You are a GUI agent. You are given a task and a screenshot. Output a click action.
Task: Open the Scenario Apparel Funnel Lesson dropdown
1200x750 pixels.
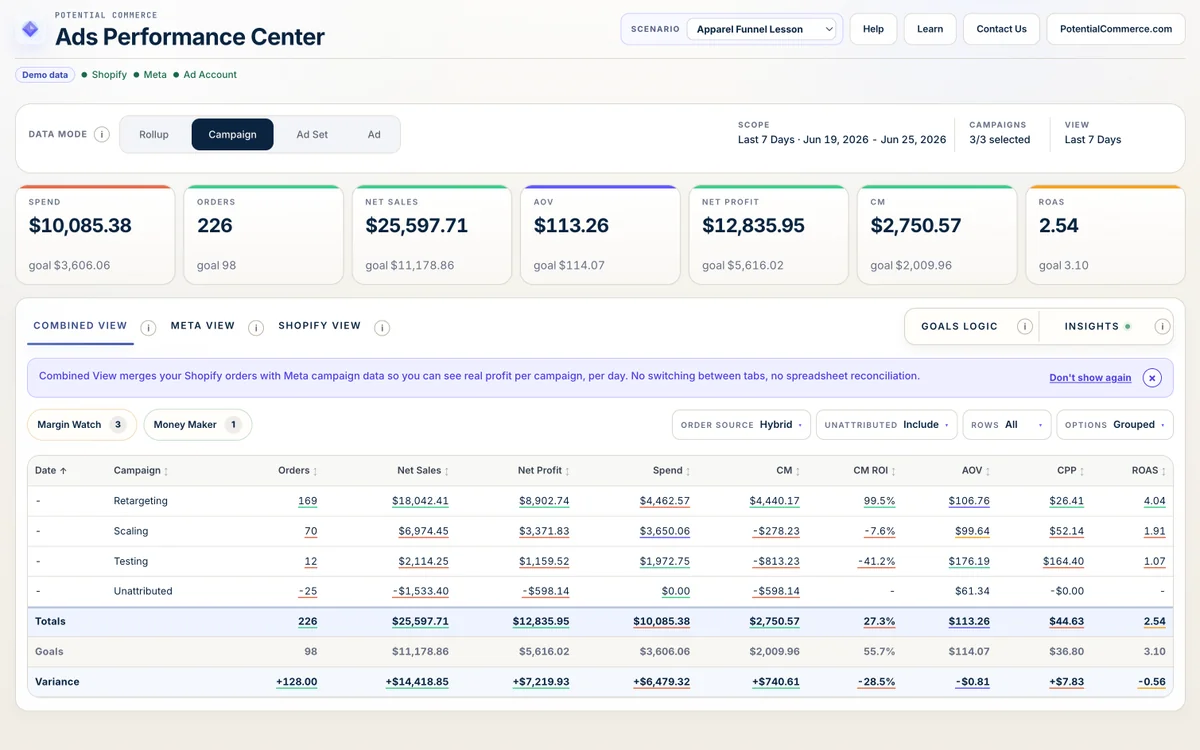click(x=761, y=29)
